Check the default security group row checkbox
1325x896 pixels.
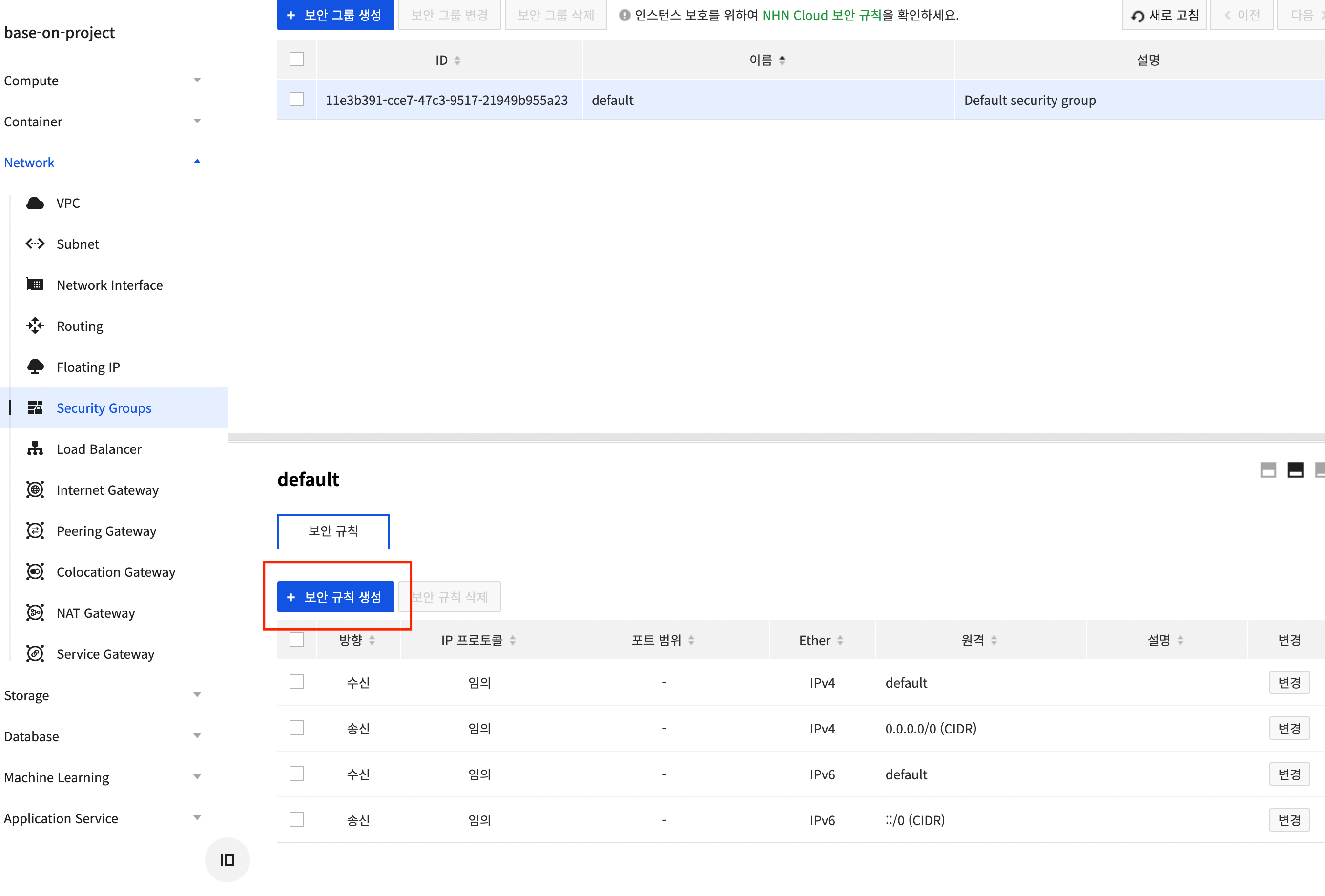tap(296, 100)
